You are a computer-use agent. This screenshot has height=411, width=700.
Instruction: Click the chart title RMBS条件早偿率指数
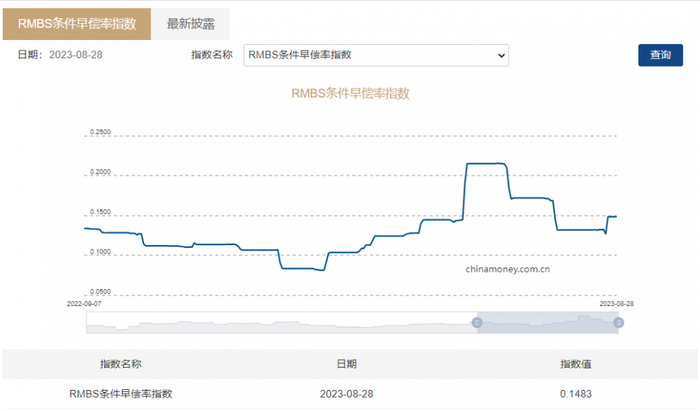pos(350,93)
